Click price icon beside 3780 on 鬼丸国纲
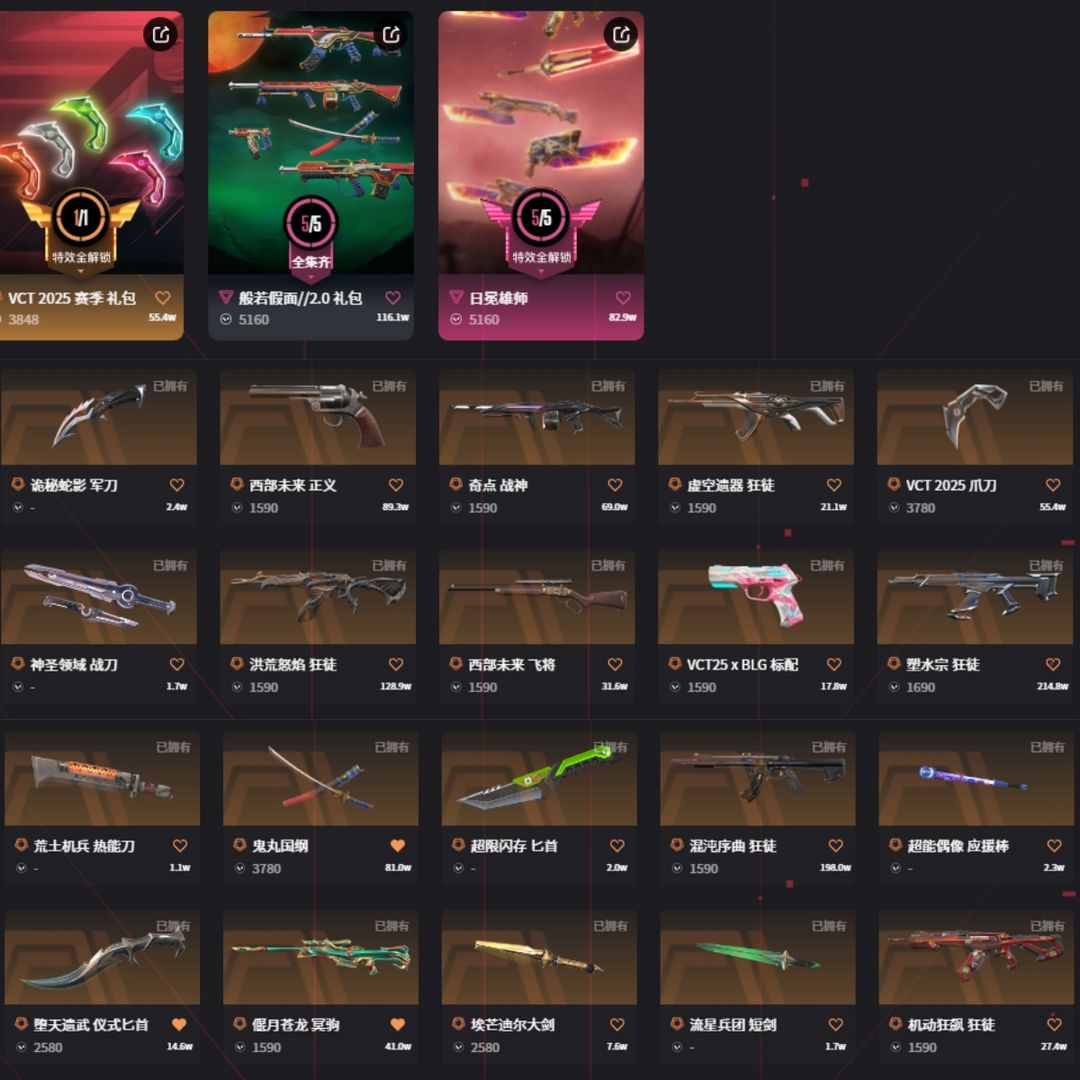Viewport: 1080px width, 1080px height. click(x=240, y=869)
